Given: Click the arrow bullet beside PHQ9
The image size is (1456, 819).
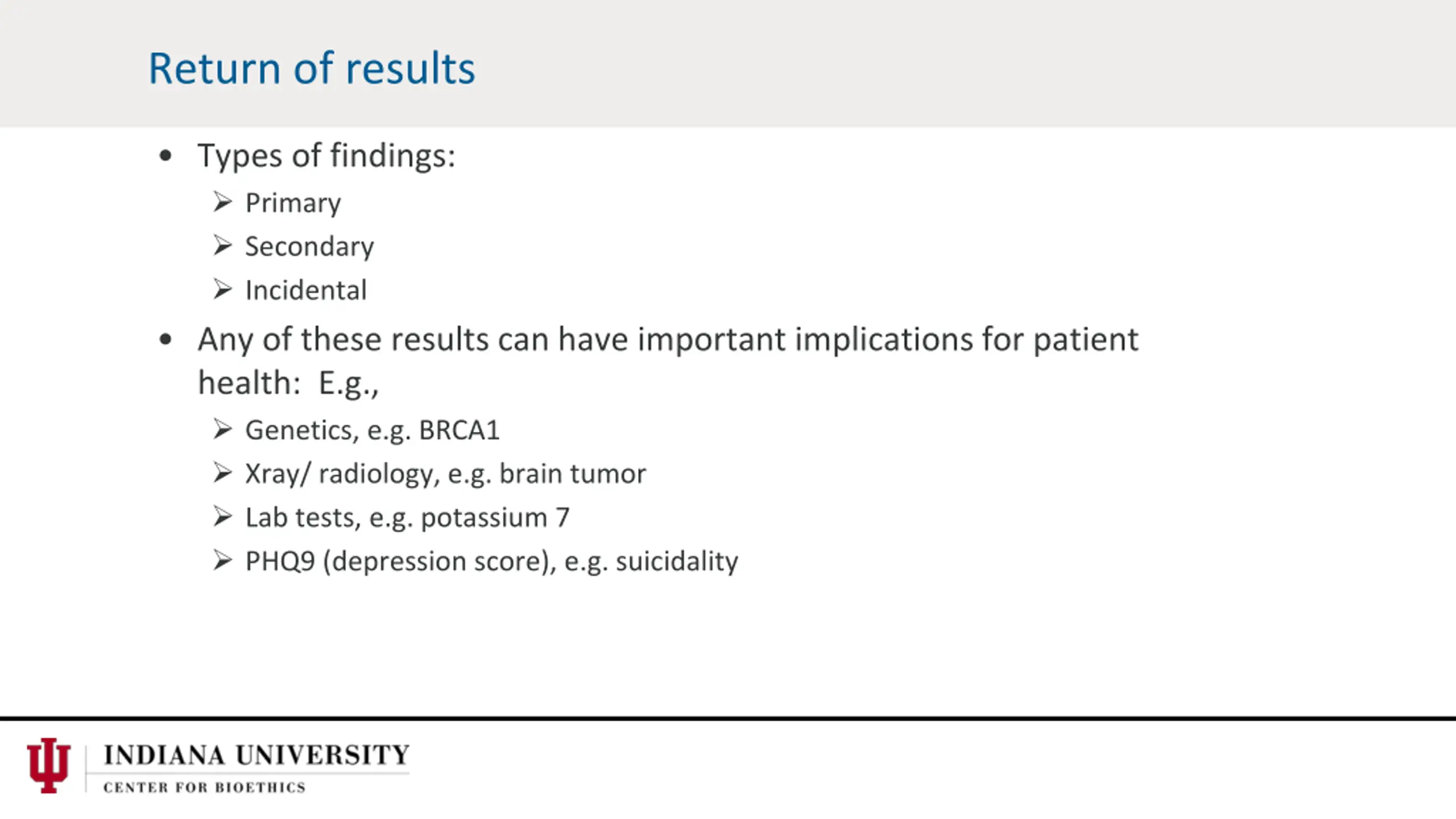Looking at the screenshot, I should point(222,560).
